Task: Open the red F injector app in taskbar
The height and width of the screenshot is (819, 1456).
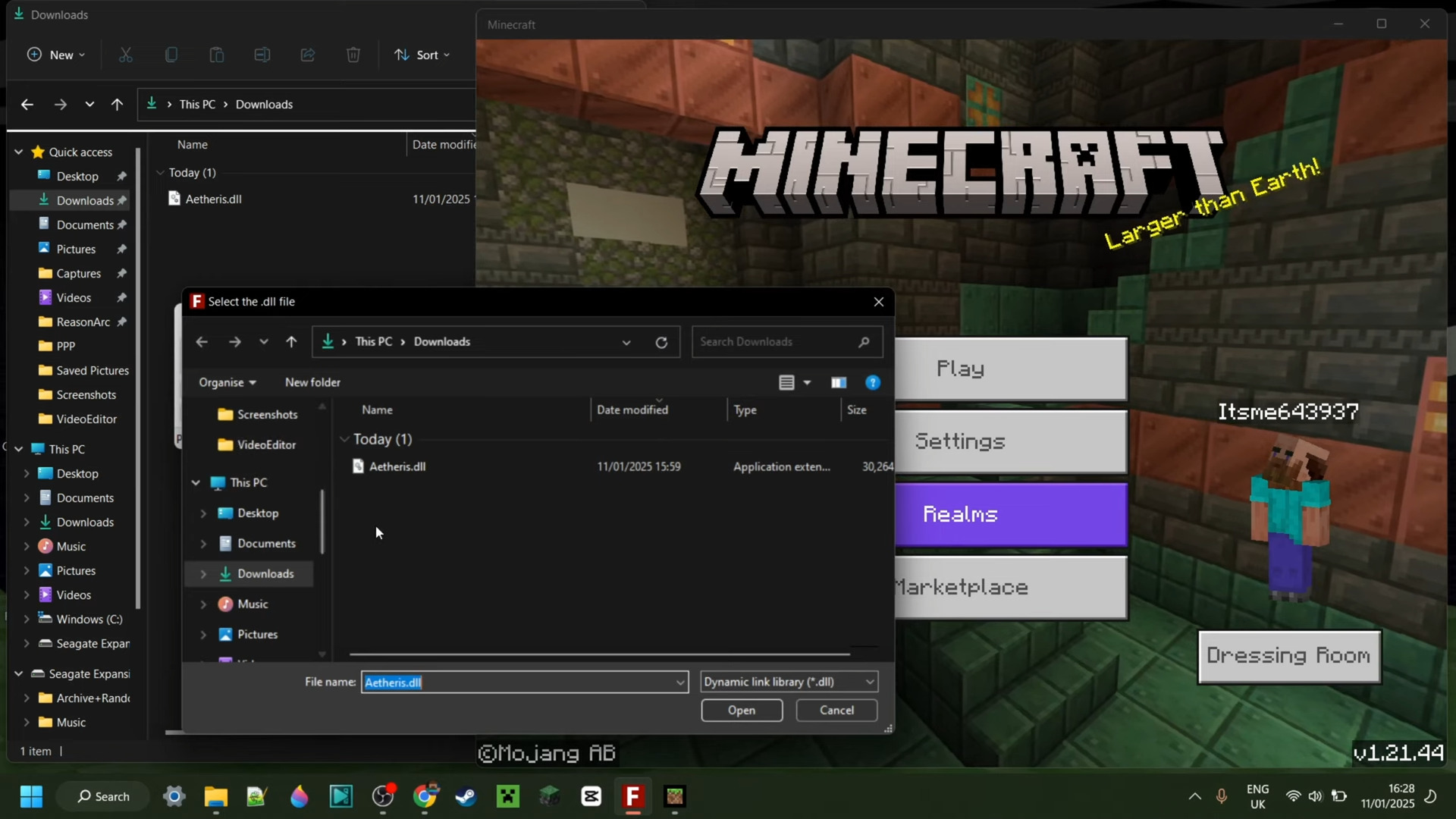Action: click(x=633, y=796)
